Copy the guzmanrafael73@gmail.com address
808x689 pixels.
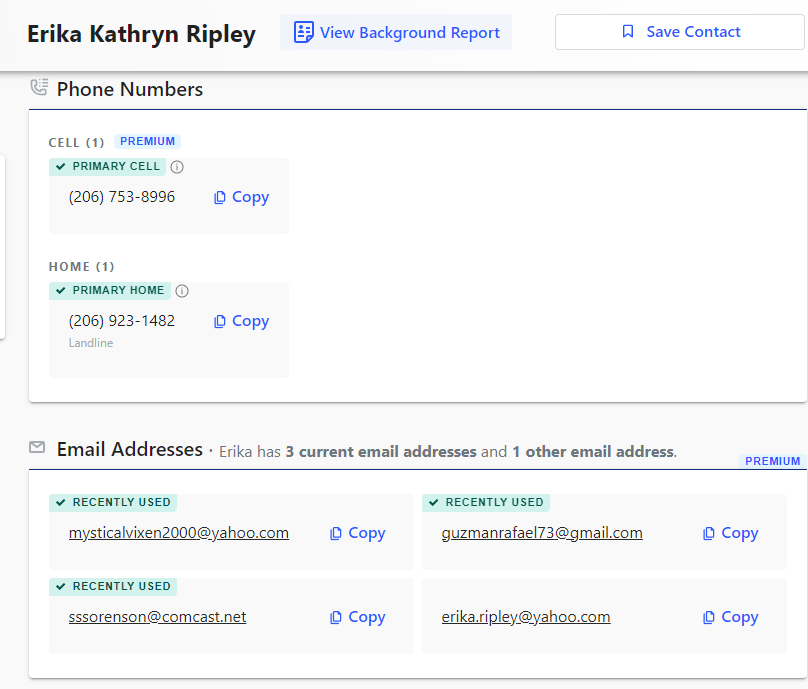point(730,533)
